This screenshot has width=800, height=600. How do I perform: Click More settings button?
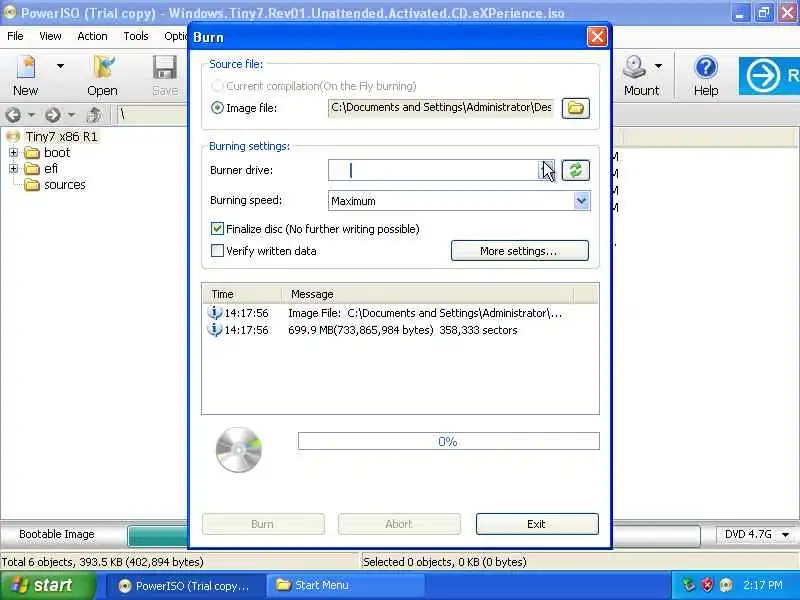519,251
